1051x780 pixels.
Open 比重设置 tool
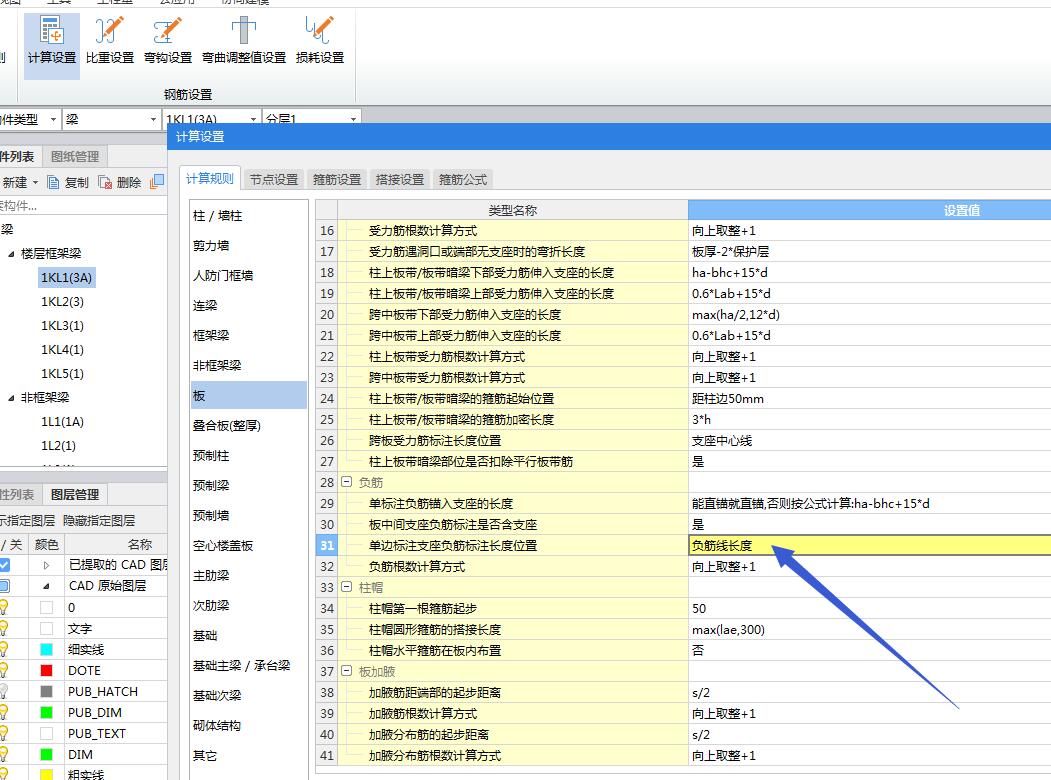click(110, 42)
